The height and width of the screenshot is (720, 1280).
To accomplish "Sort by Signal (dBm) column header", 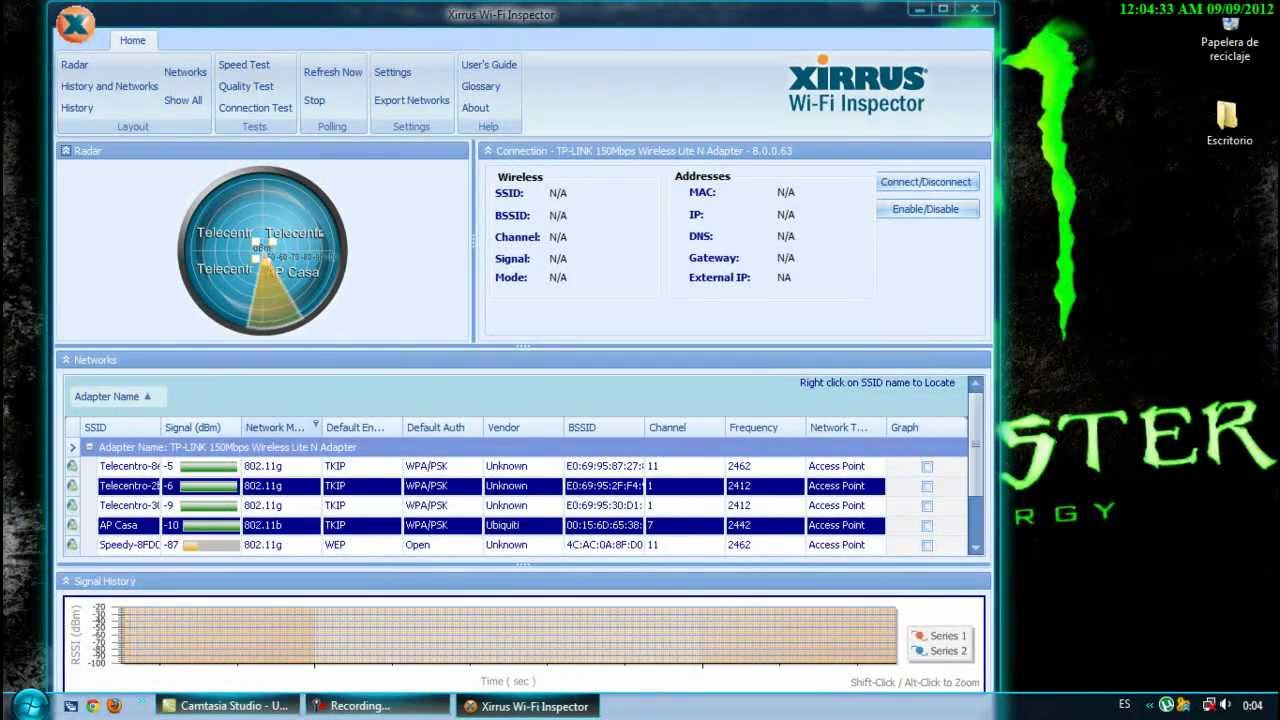I will [200, 427].
